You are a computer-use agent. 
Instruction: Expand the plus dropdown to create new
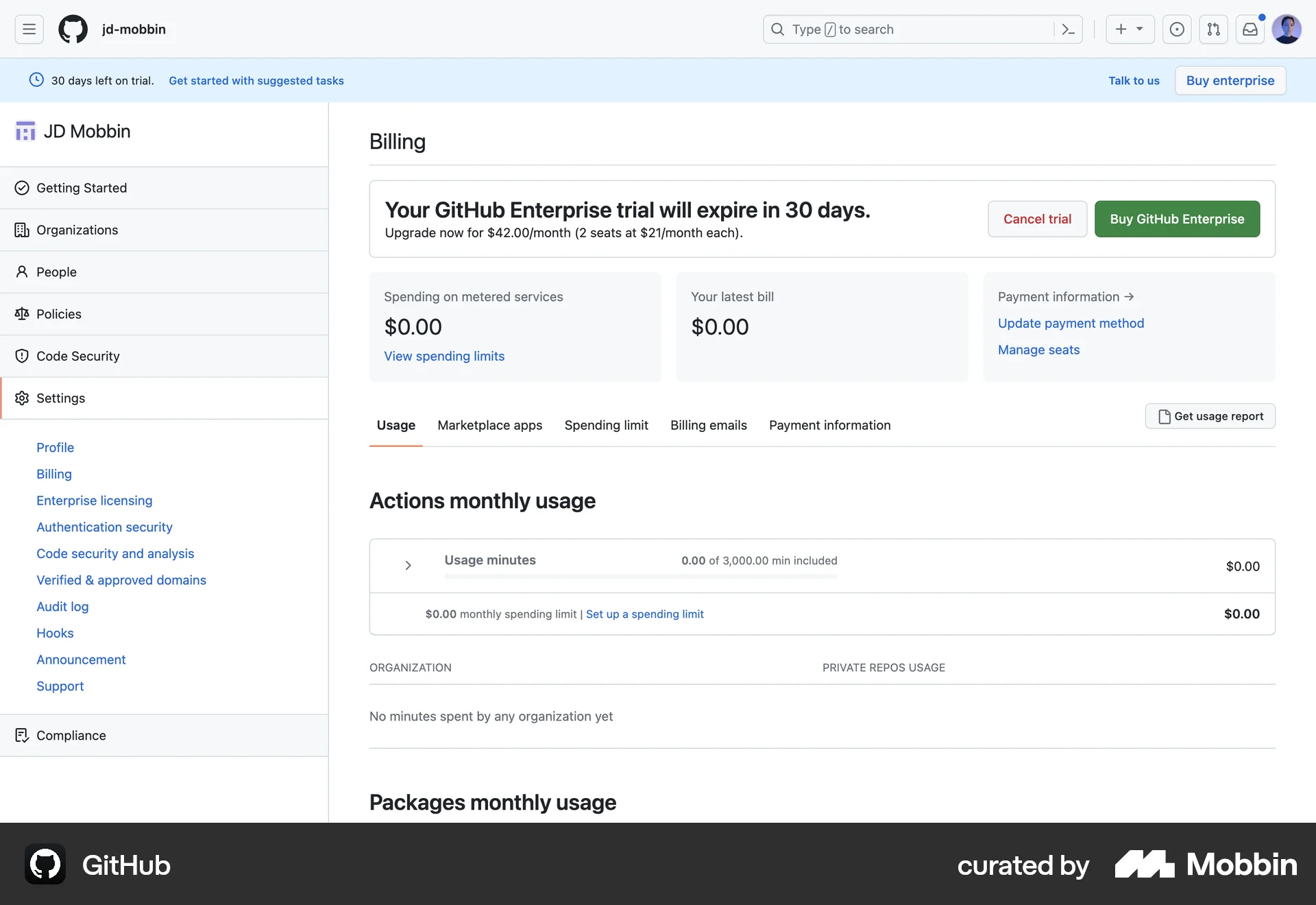coord(1130,29)
